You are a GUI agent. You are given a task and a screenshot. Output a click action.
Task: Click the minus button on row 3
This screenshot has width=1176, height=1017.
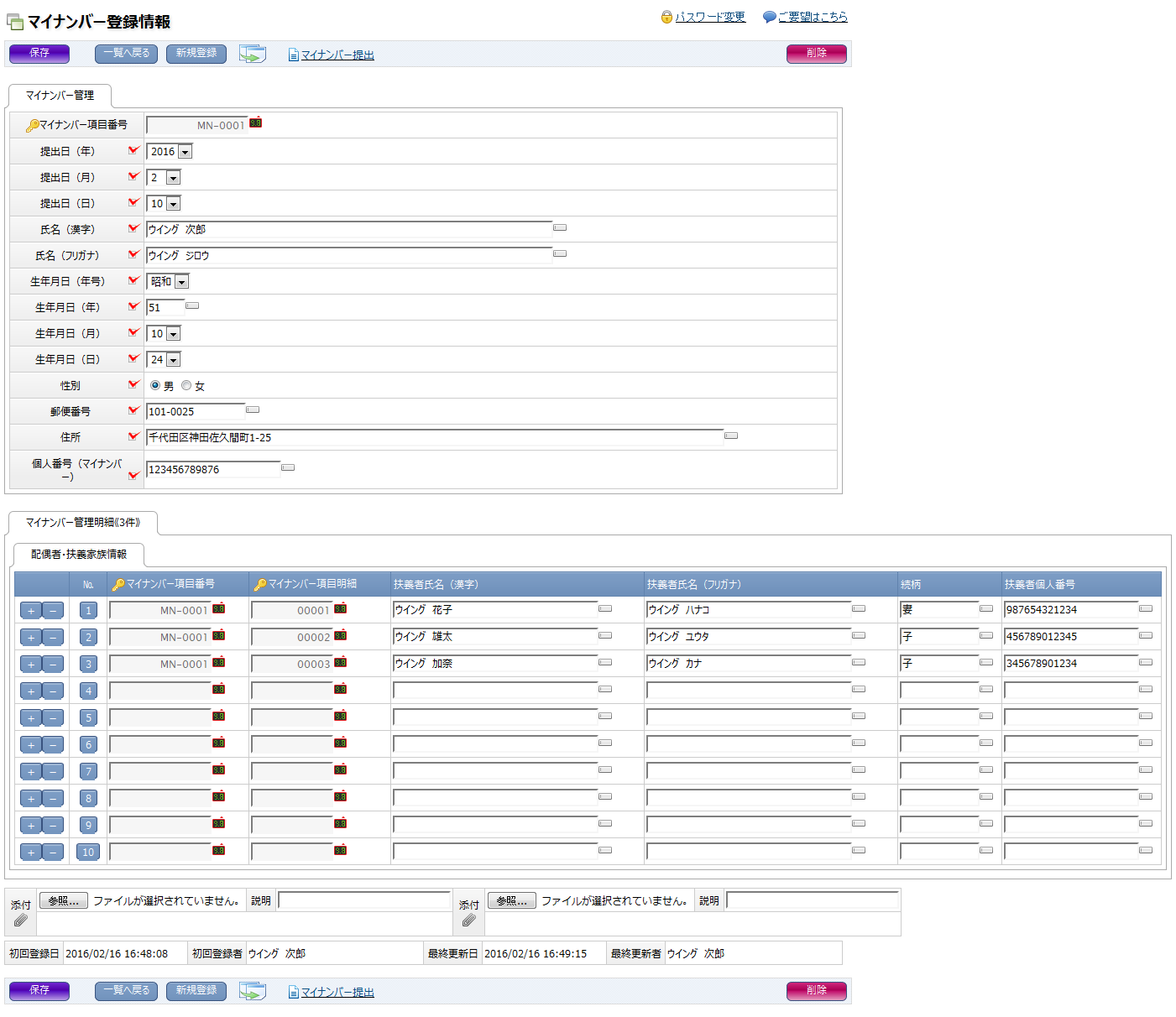[x=53, y=665]
